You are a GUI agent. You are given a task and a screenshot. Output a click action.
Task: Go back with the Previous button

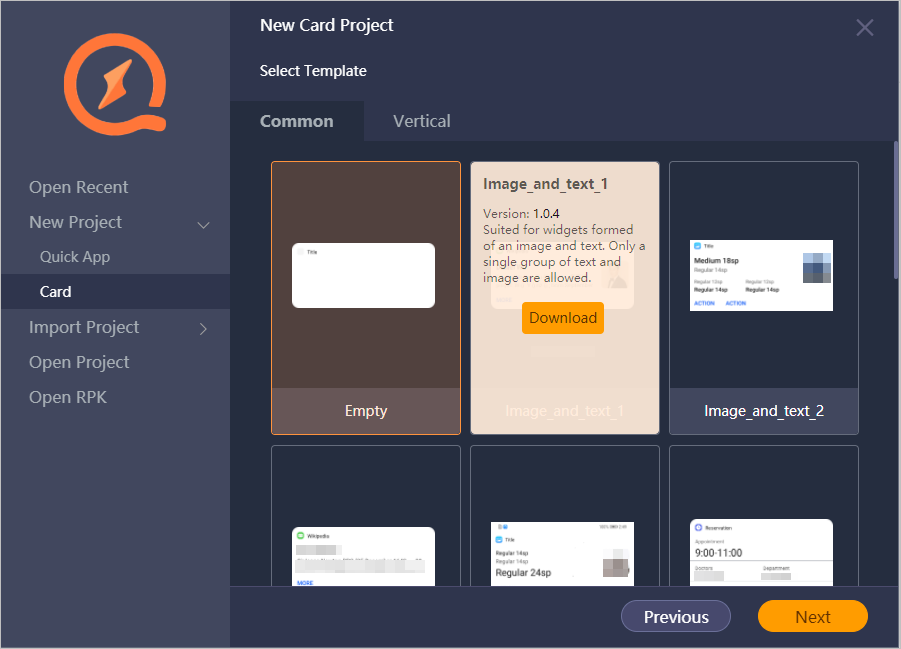(x=676, y=616)
